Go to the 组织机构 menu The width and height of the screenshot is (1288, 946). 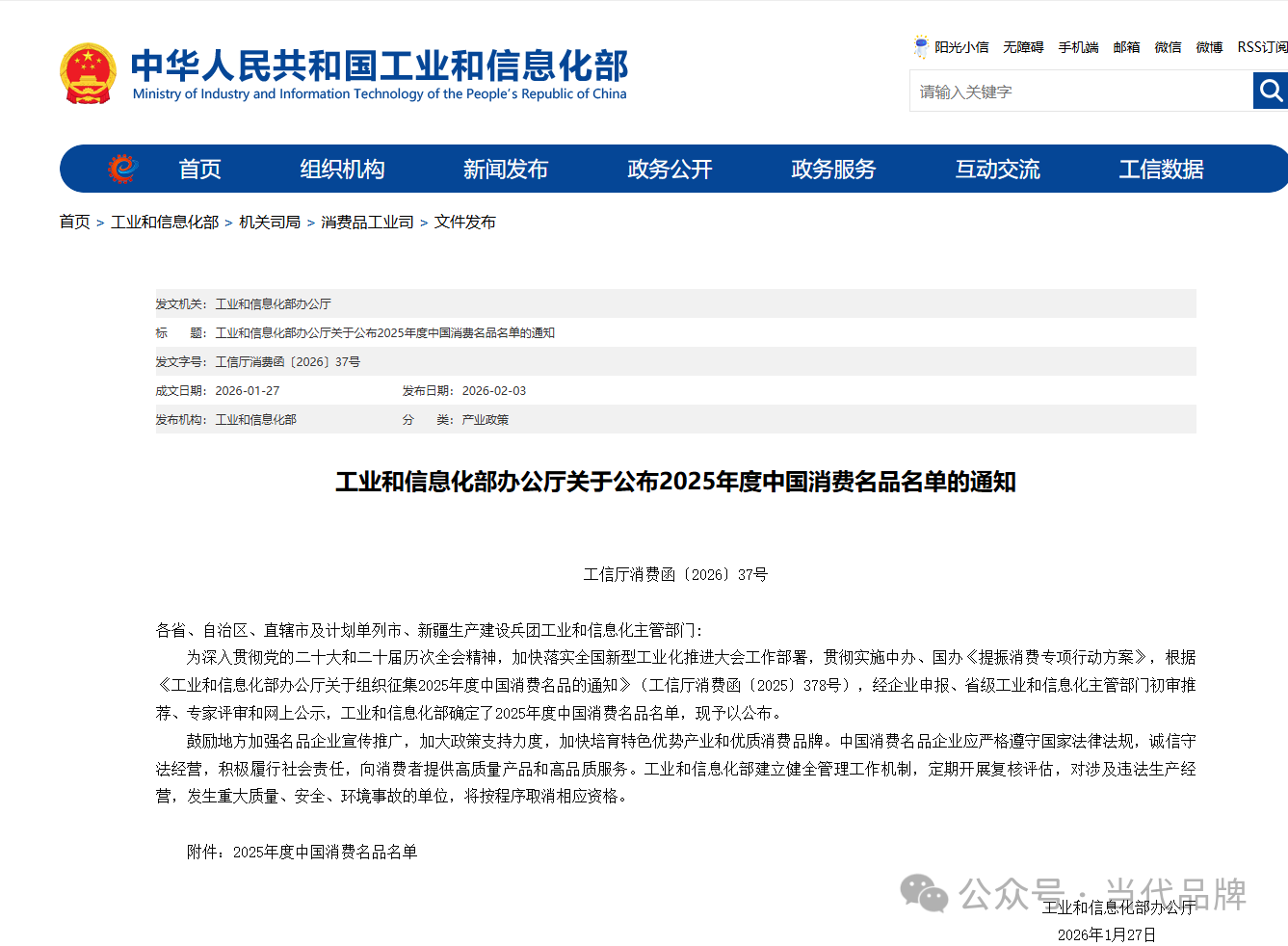click(x=342, y=170)
